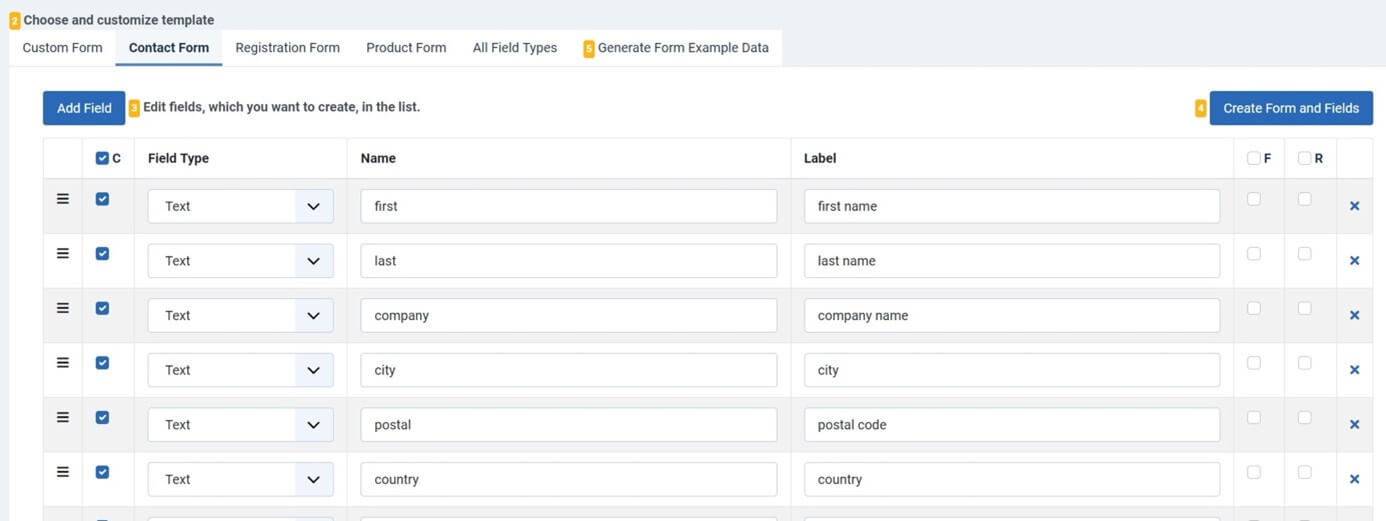Viewport: 1386px width, 521px height.
Task: Click the drag handle for the last row
Action: click(x=62, y=254)
